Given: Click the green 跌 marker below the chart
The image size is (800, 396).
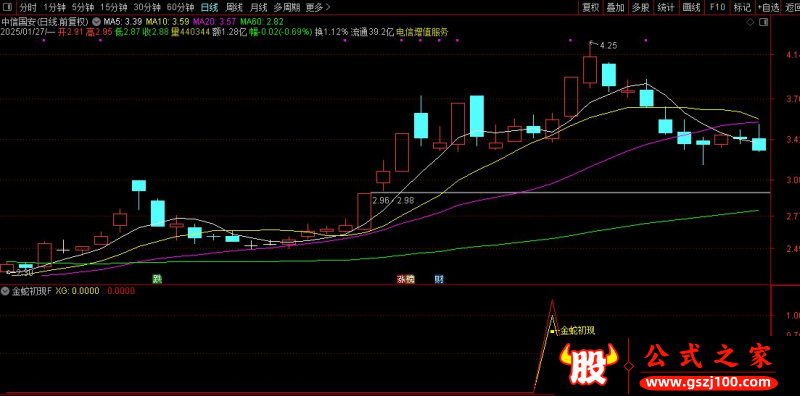Looking at the screenshot, I should 157,279.
